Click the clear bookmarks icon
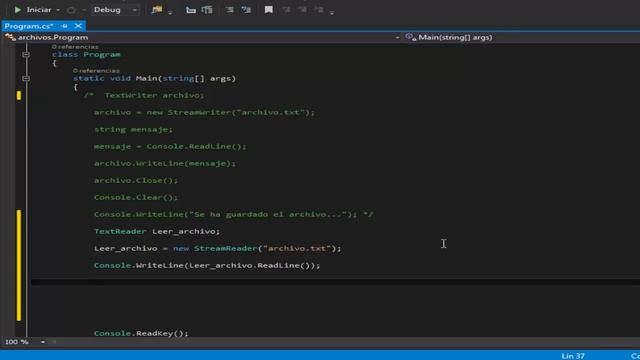The width and height of the screenshot is (640, 360). pos(319,10)
